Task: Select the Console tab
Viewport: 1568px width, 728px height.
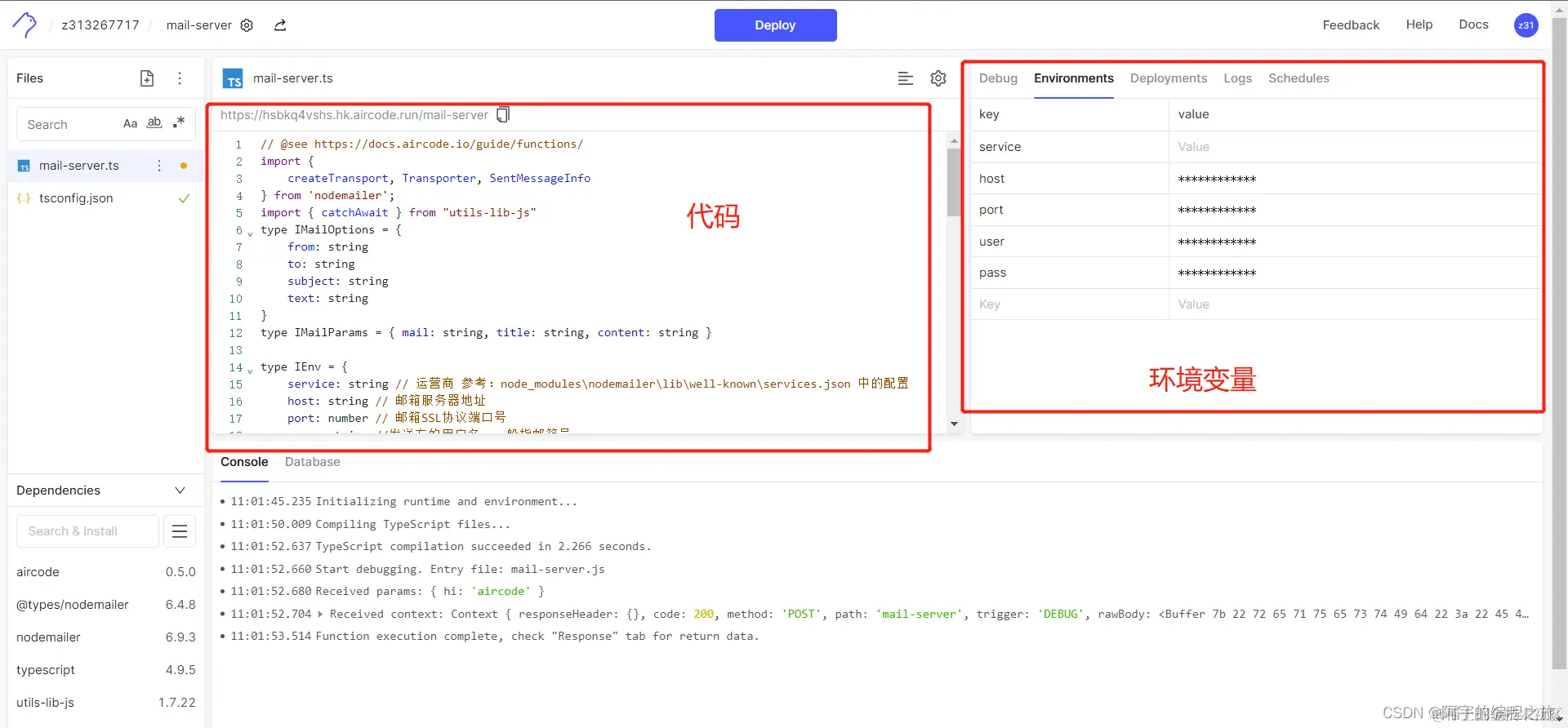Action: click(x=244, y=462)
